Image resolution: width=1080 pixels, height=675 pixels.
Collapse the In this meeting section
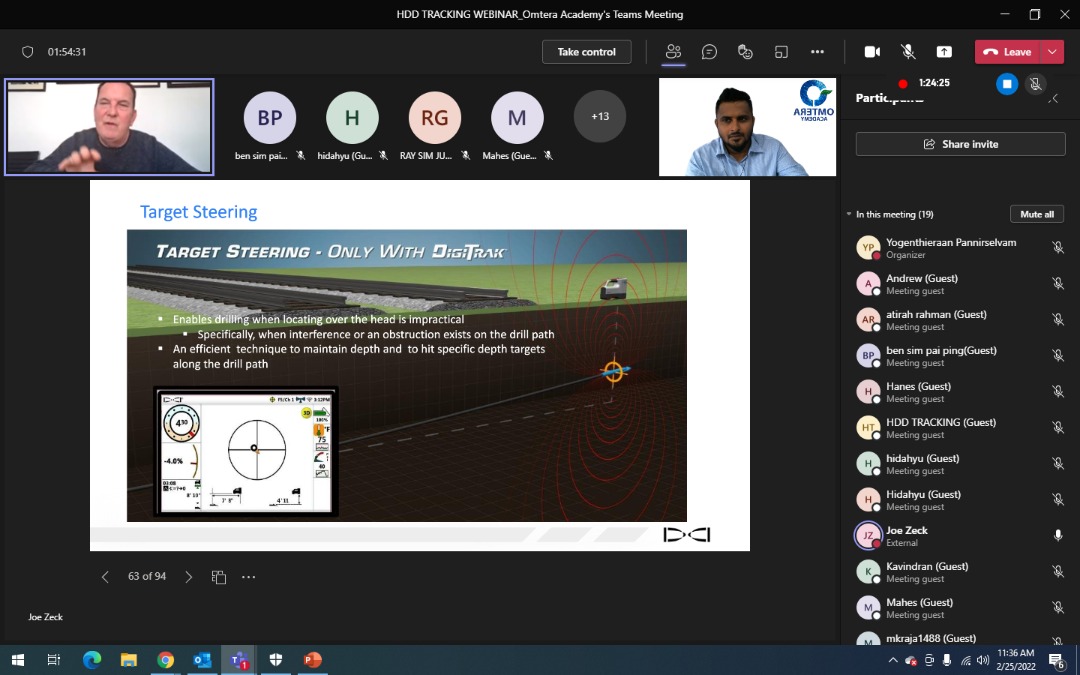click(x=849, y=214)
